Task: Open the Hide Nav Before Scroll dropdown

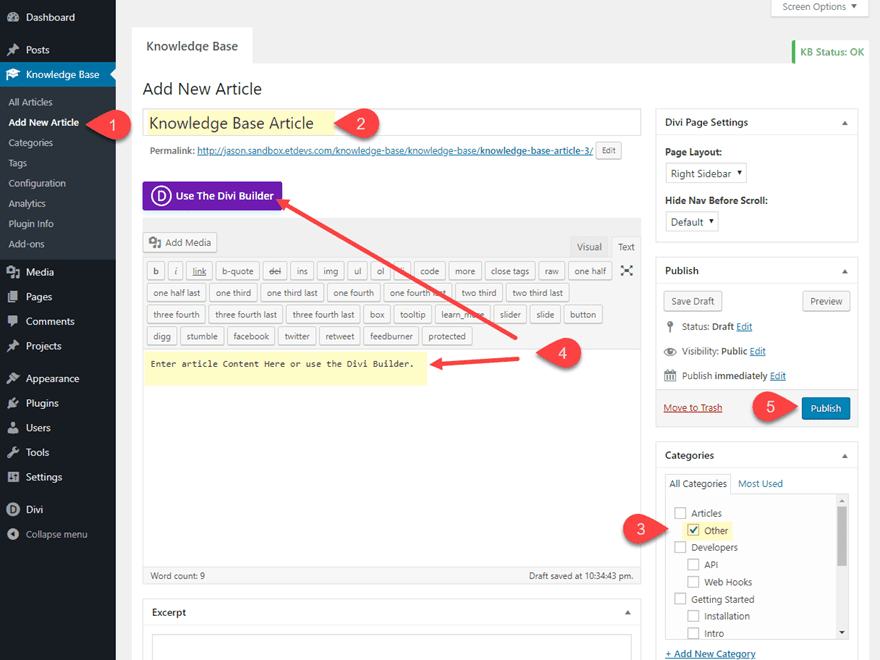Action: (691, 221)
